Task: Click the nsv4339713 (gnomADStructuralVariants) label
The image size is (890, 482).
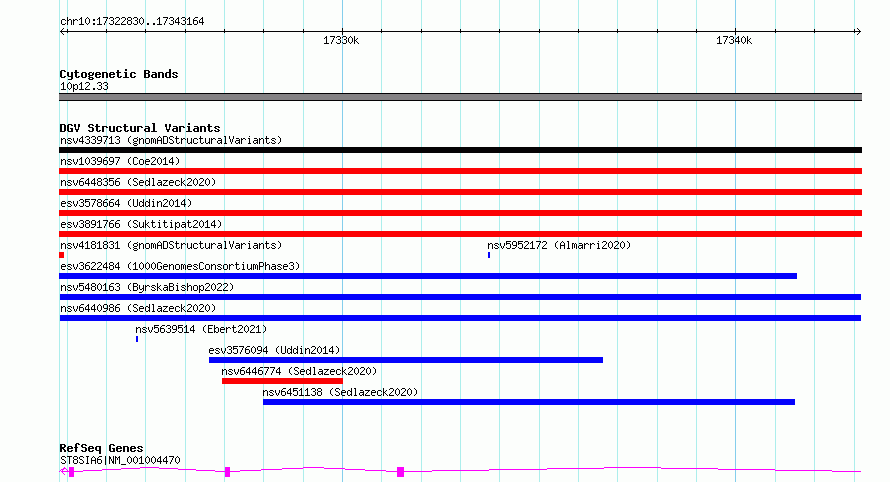Action: coord(171,140)
